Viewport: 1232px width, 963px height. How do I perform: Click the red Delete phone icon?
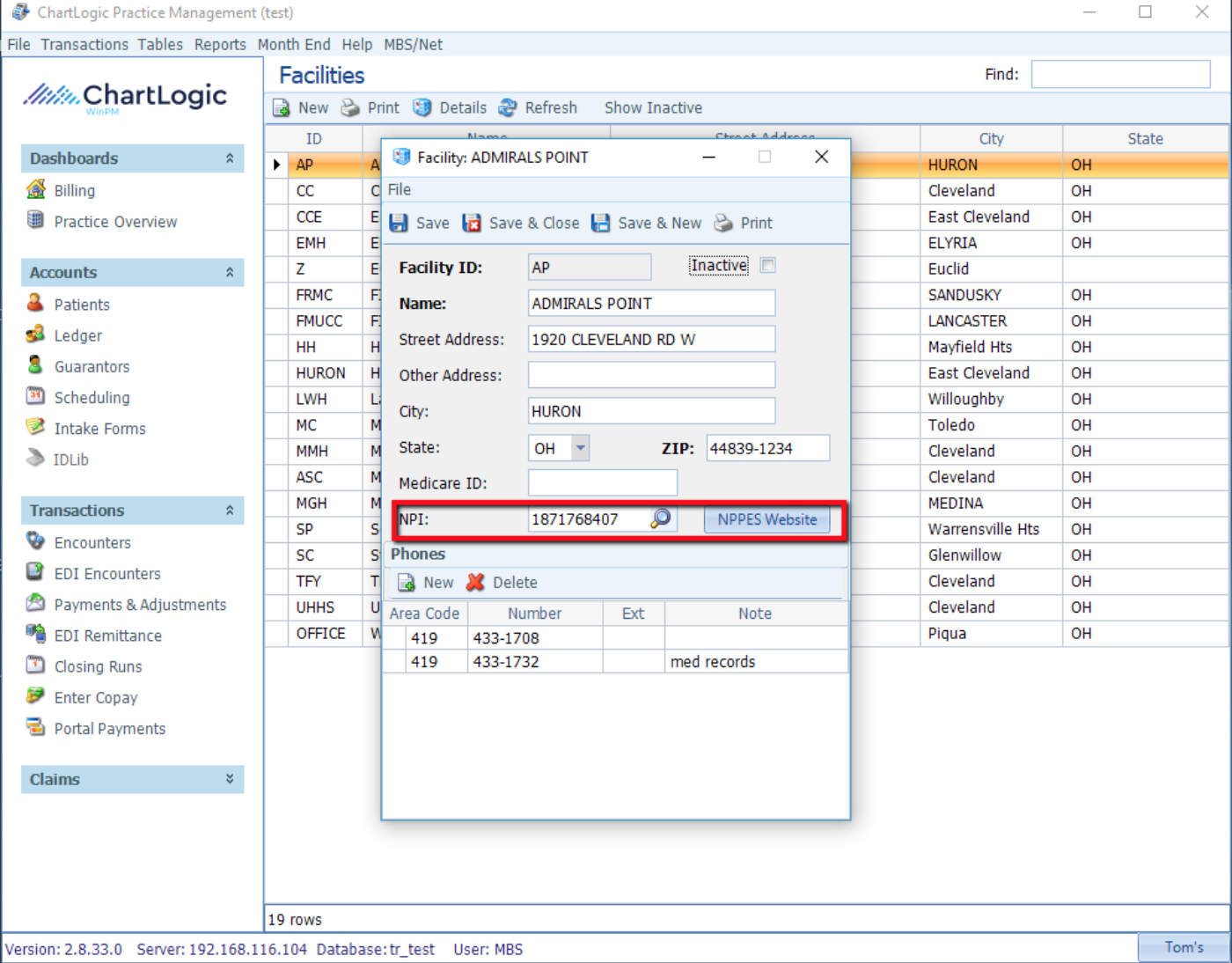click(x=476, y=583)
